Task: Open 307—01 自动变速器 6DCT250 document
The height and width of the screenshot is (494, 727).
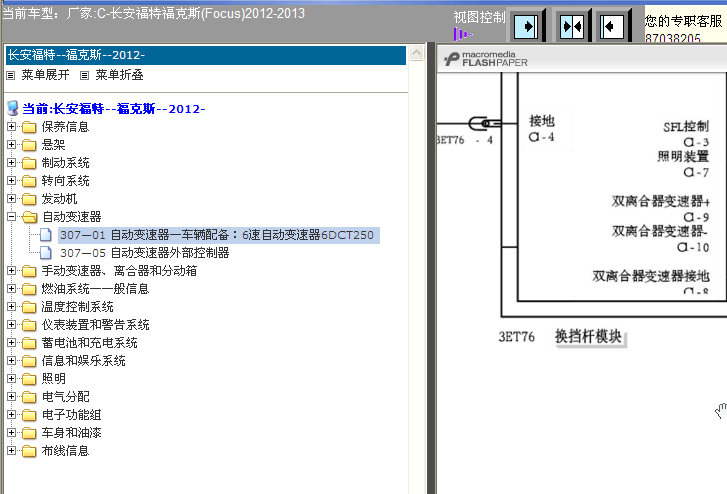Action: (217, 235)
